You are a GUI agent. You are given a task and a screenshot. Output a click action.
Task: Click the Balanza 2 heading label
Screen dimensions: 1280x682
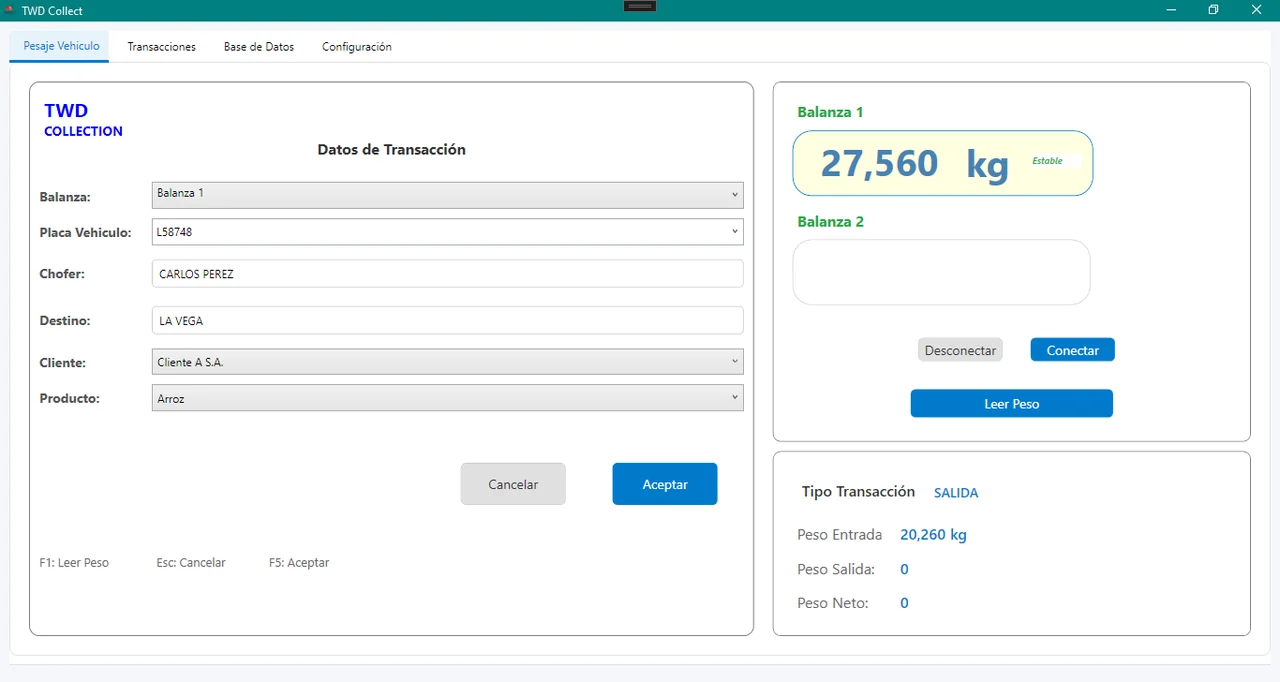pos(830,222)
